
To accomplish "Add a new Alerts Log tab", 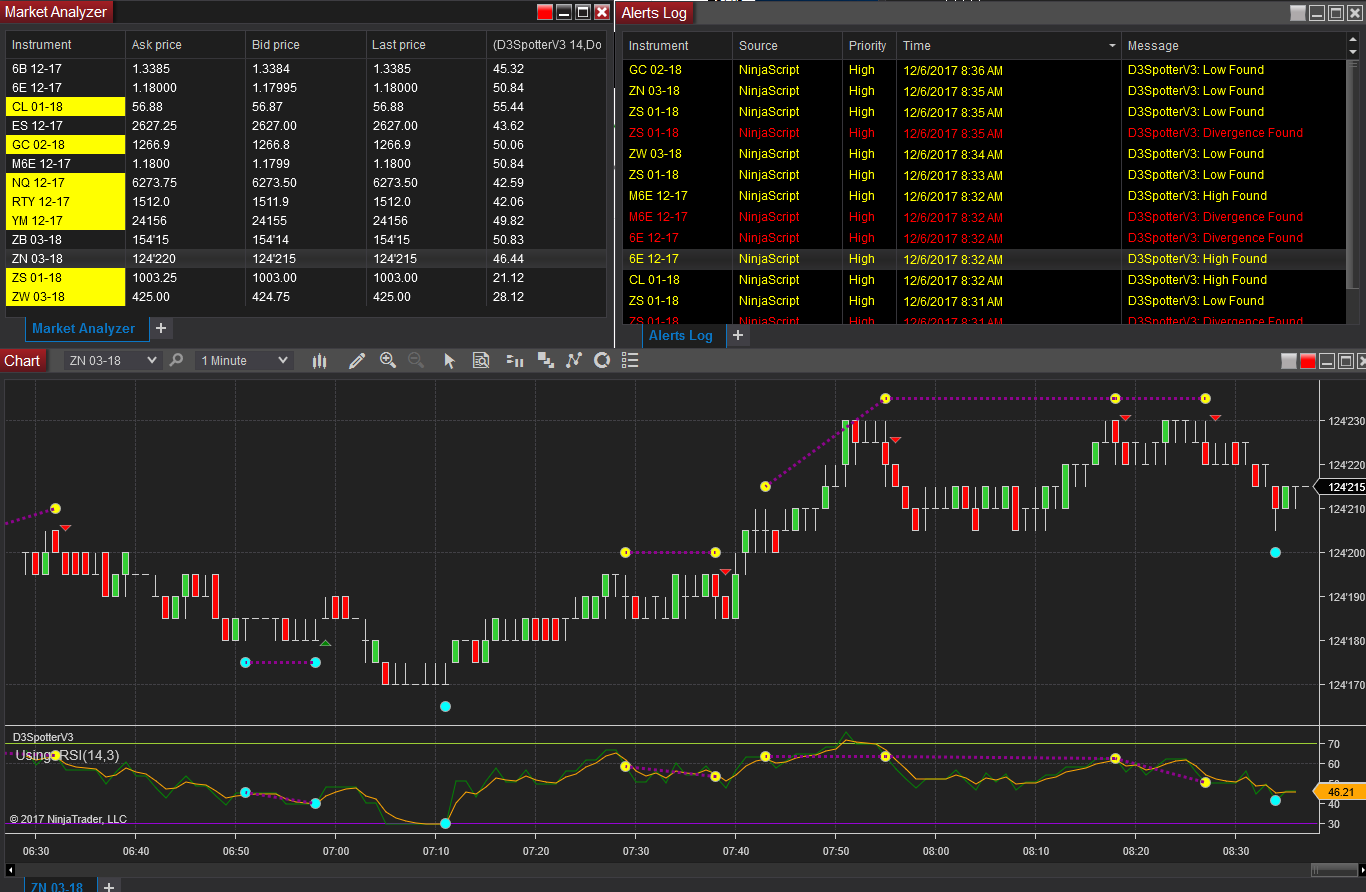I will pyautogui.click(x=737, y=335).
